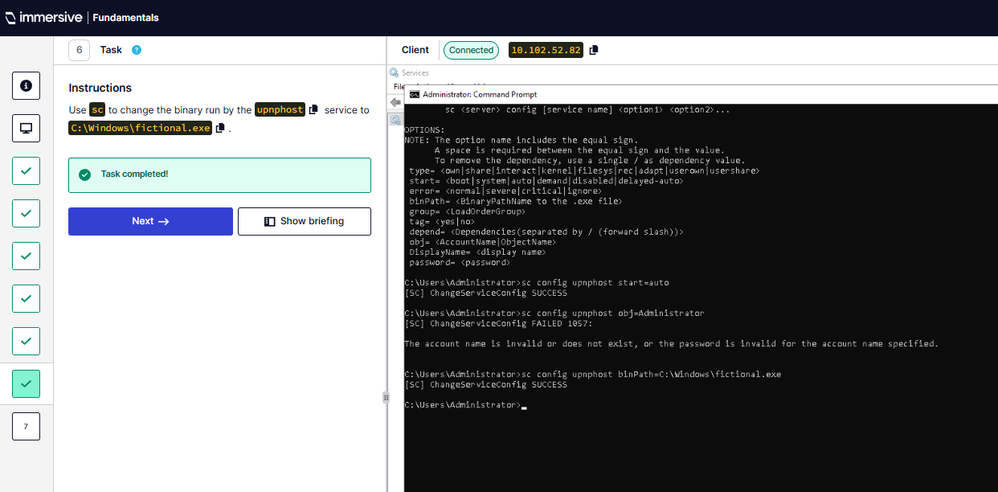Open Show briefing
The height and width of the screenshot is (492, 998).
[304, 221]
